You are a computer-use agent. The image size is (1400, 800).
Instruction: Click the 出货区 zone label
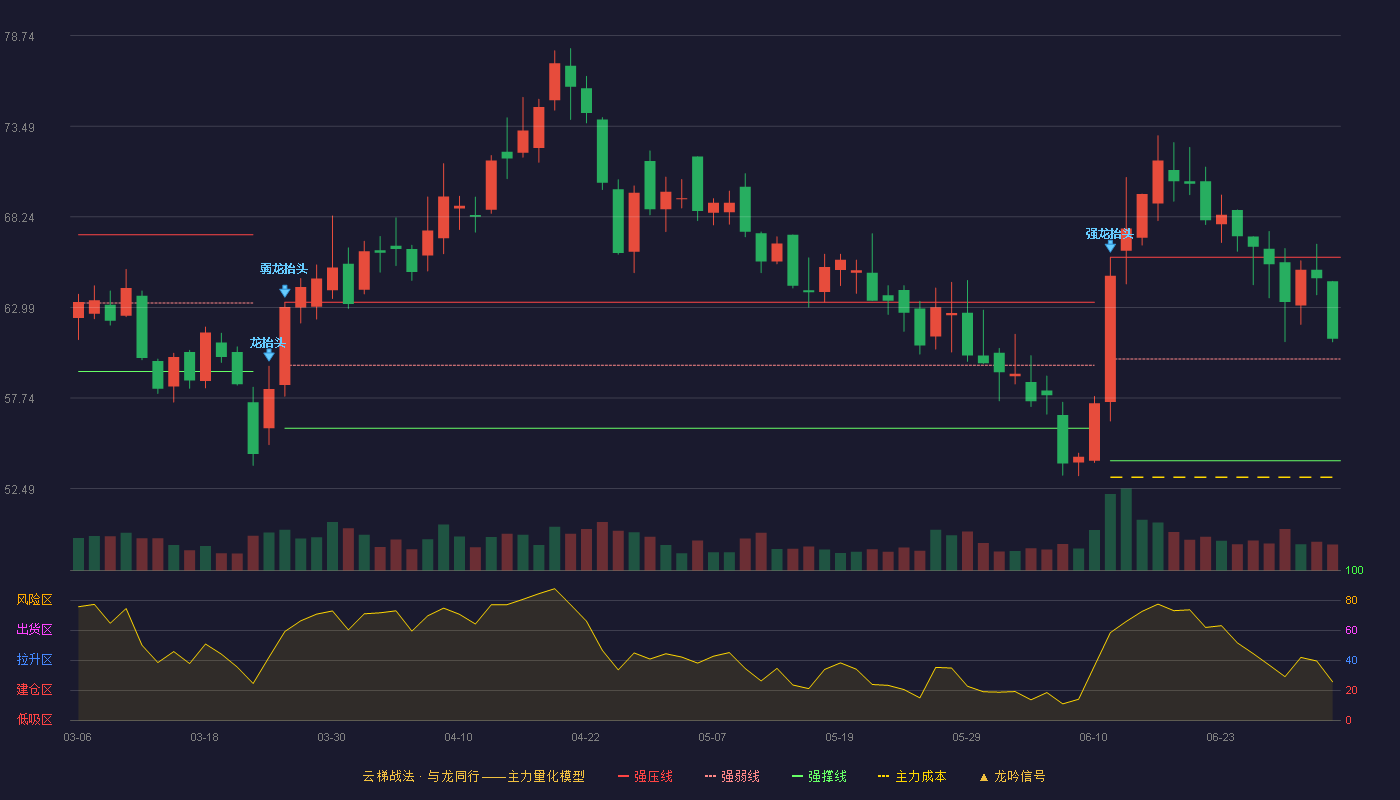pyautogui.click(x=34, y=630)
